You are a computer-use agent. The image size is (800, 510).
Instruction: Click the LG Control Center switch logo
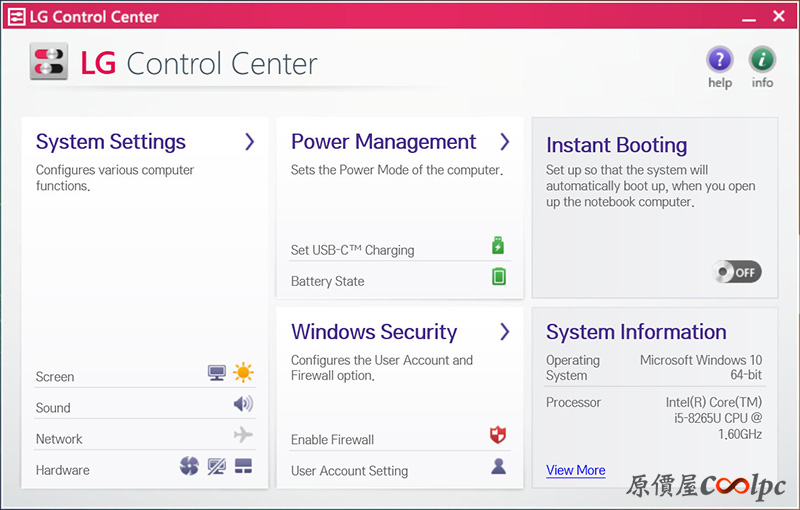pos(49,61)
